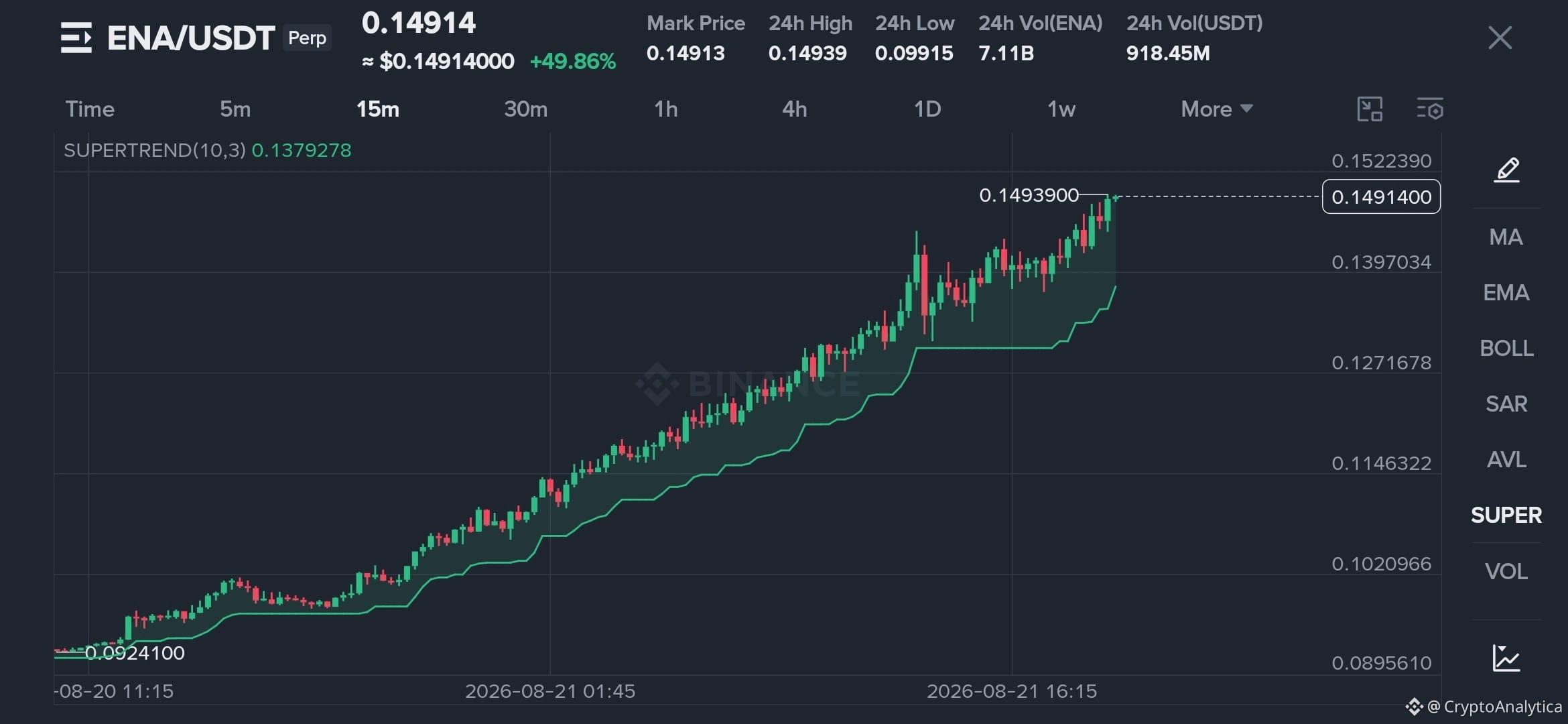
Task: Click the 2026-08-21 16:15 time label
Action: pos(1012,691)
